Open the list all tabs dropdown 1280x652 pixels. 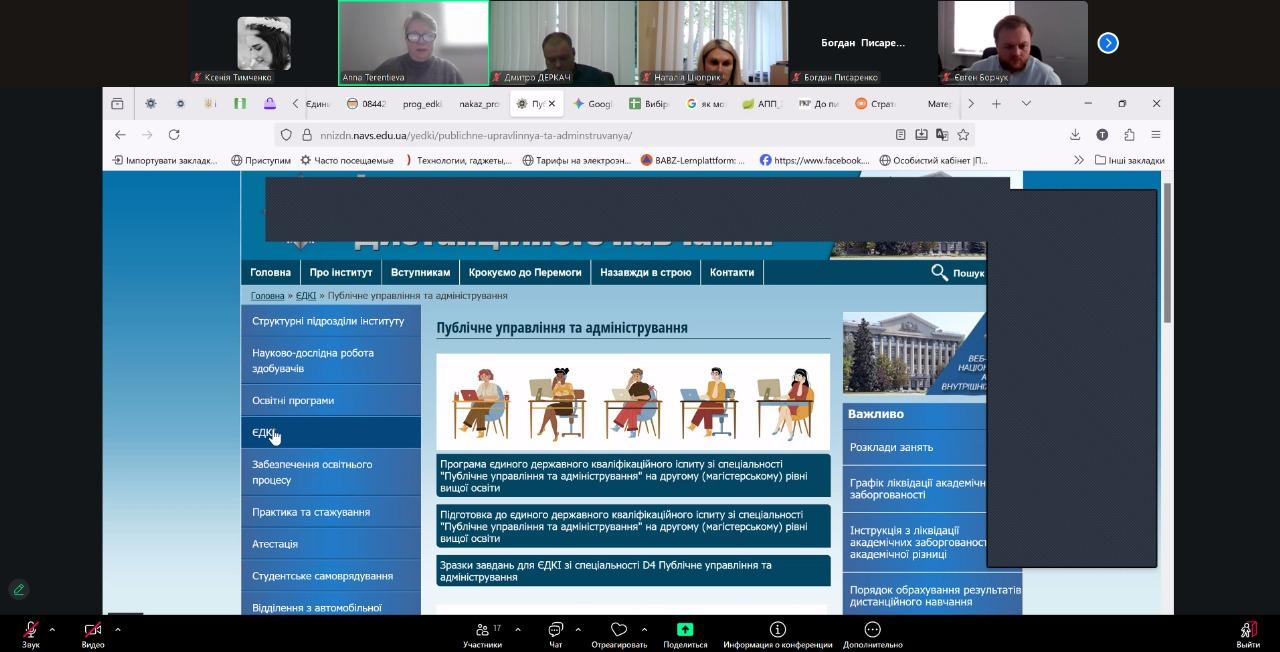click(x=1026, y=104)
